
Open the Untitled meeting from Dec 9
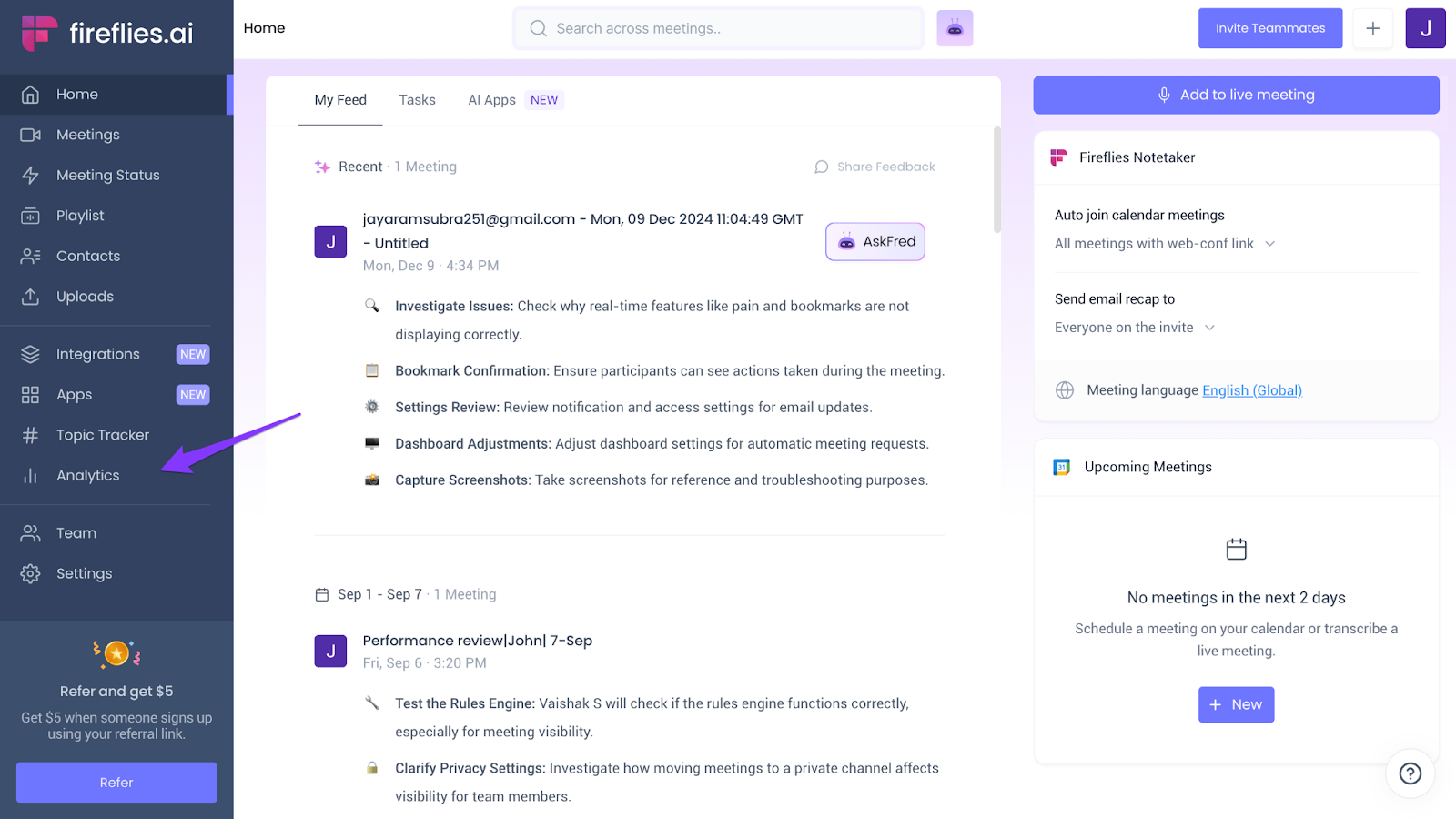tap(582, 231)
